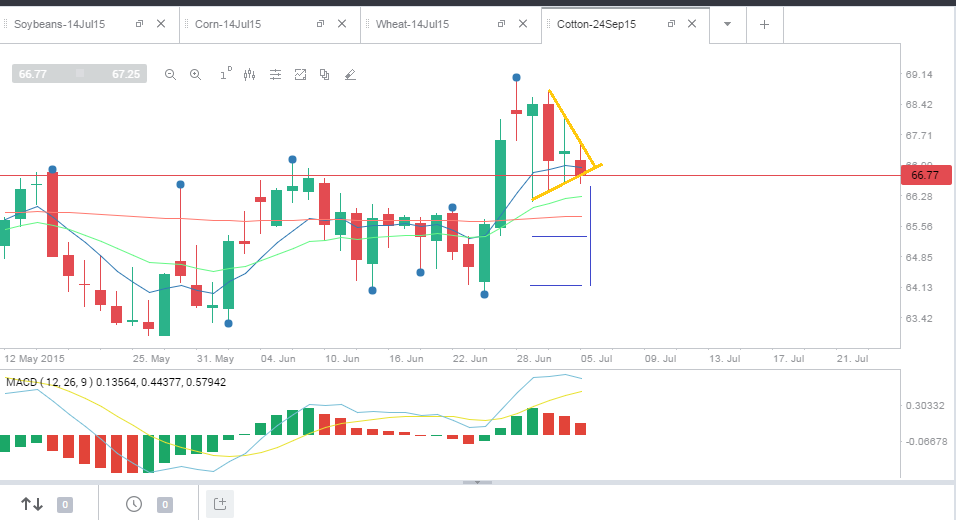
Task: Open the indicators settings icon
Action: click(276, 74)
